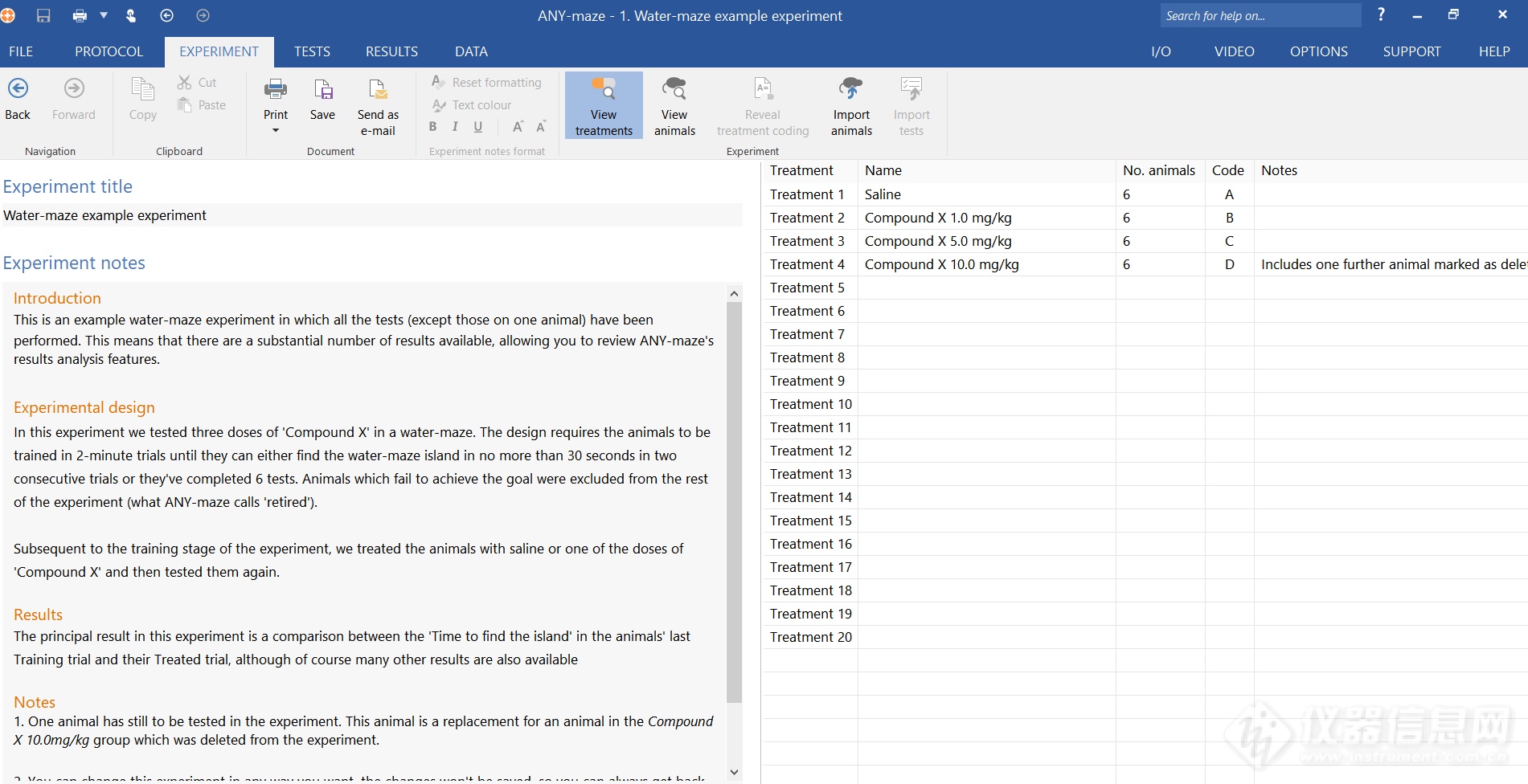Screen dimensions: 1528x784
Task: Click Treatment 5 row label
Action: pyautogui.click(x=807, y=288)
